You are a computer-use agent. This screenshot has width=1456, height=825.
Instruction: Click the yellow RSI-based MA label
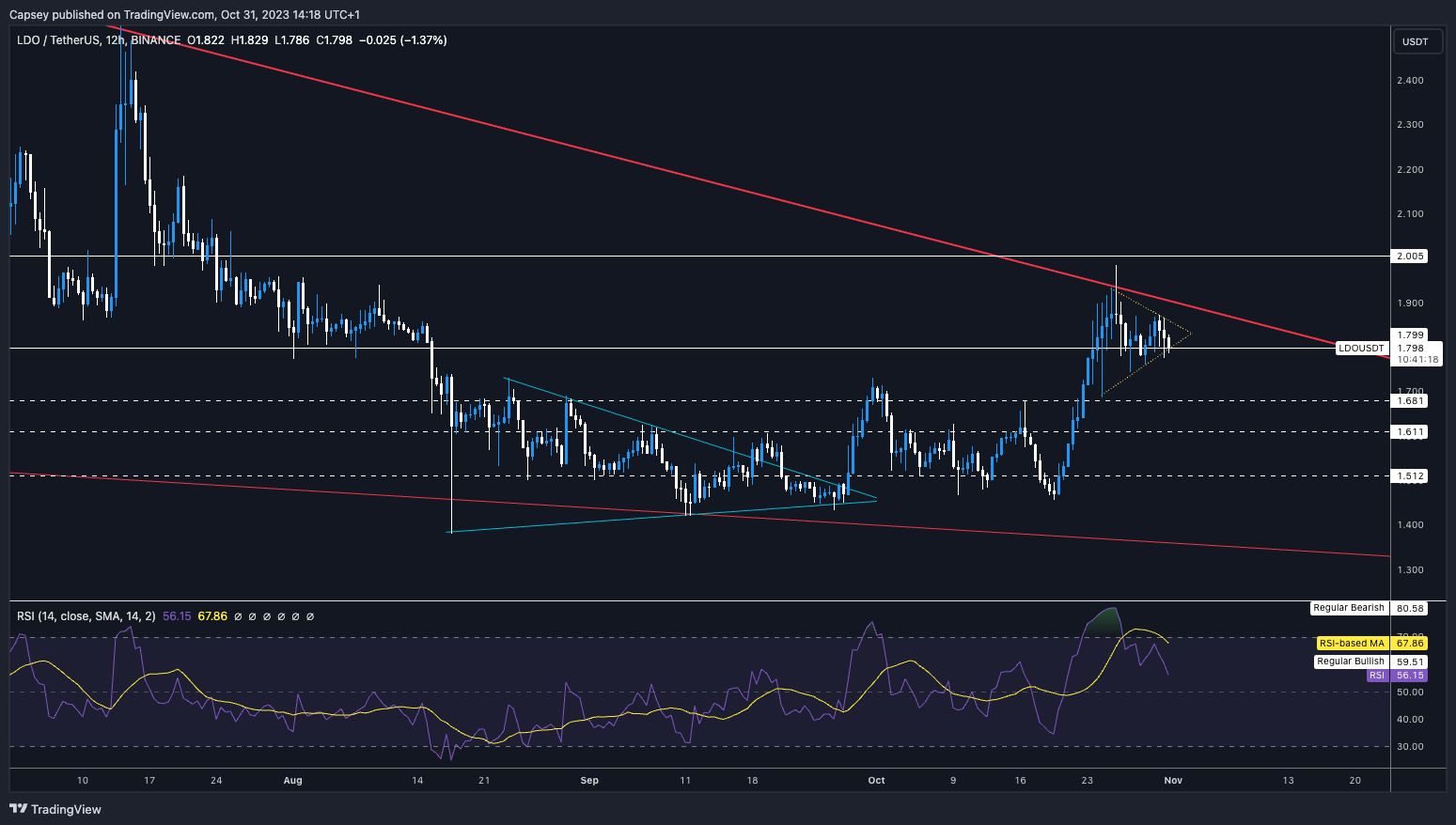(1352, 644)
